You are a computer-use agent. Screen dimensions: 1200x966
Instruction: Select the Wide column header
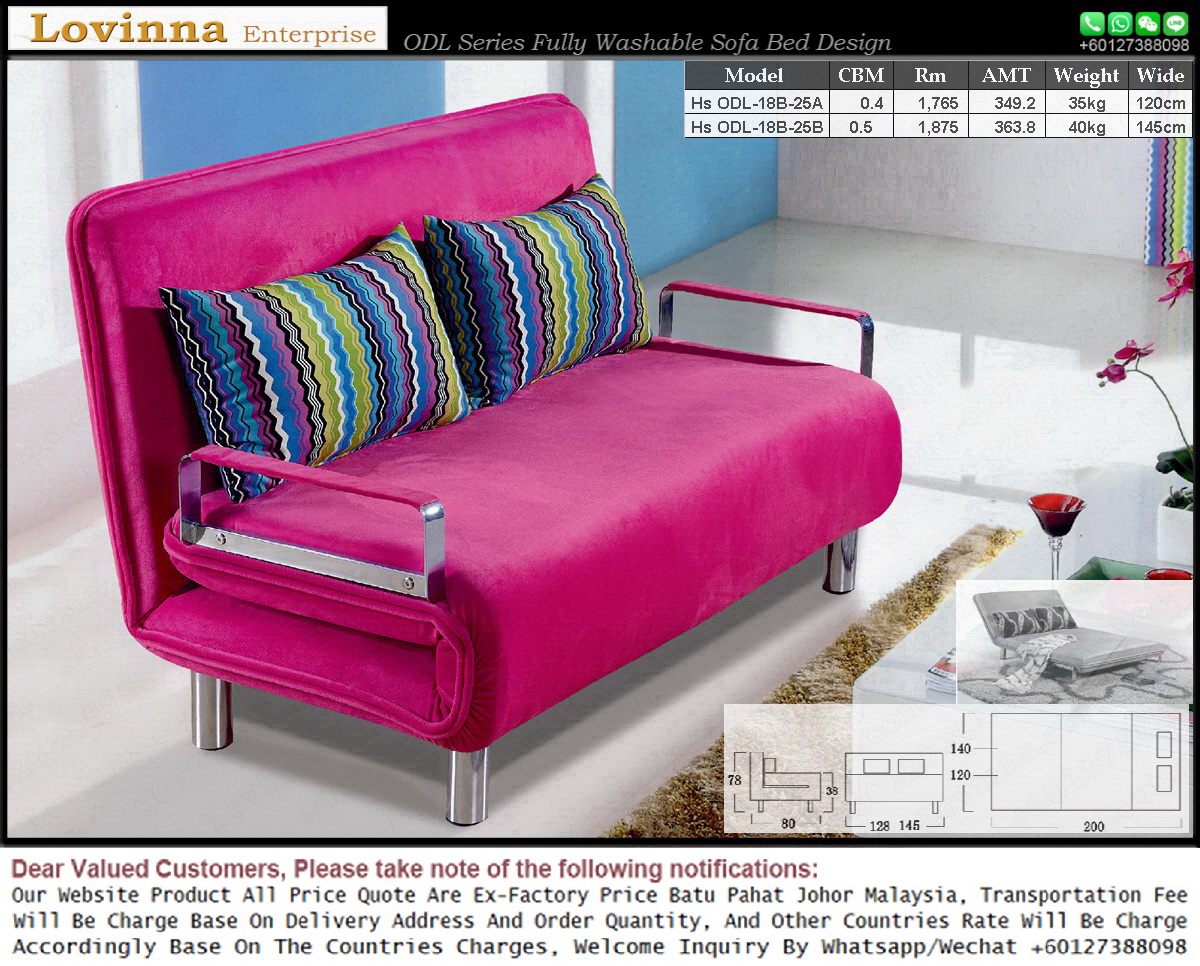1160,75
